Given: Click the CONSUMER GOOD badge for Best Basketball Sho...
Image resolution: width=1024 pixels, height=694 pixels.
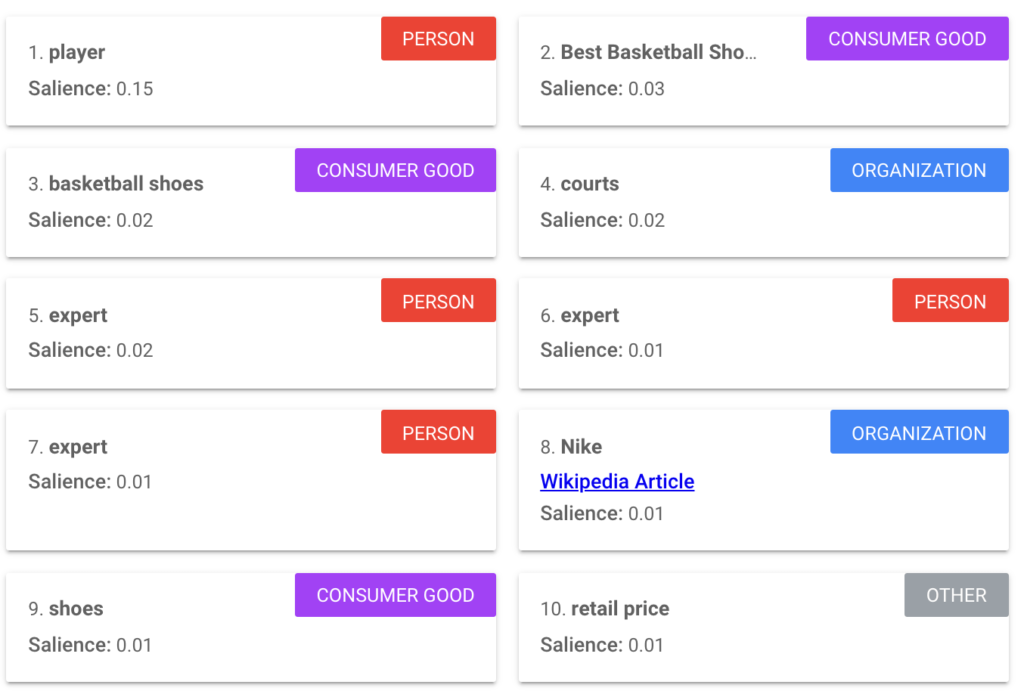Looking at the screenshot, I should (x=906, y=38).
